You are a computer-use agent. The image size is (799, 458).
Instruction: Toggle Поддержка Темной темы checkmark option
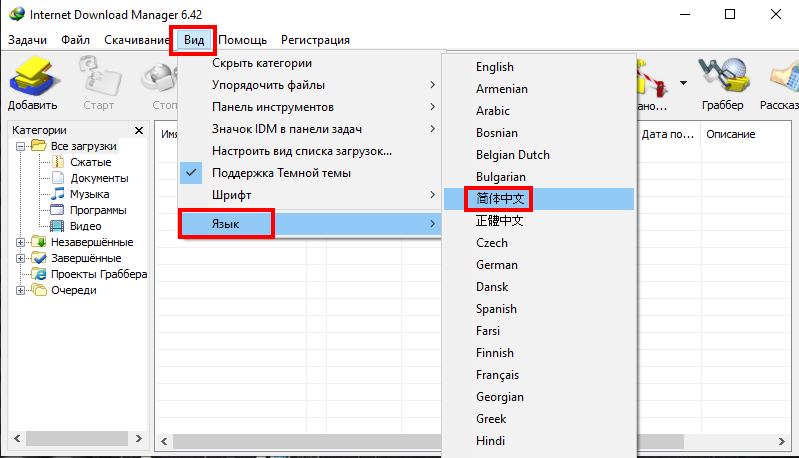tap(281, 173)
